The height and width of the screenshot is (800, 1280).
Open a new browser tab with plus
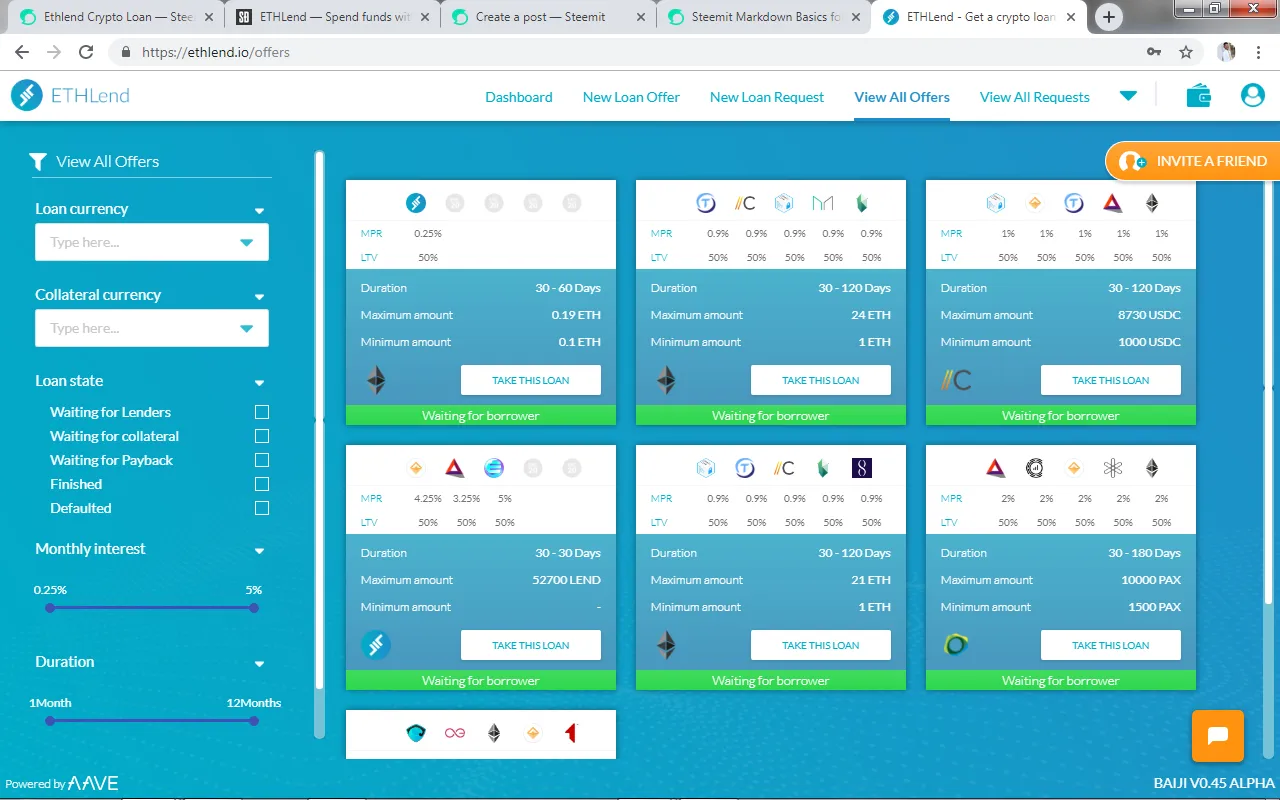[1108, 16]
